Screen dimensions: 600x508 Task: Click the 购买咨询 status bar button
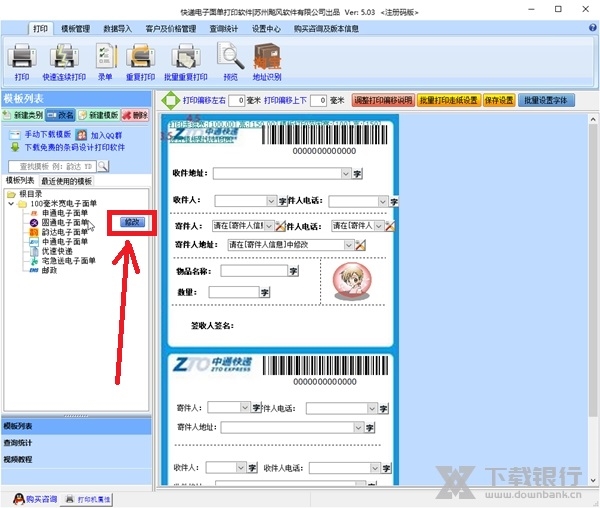point(35,499)
